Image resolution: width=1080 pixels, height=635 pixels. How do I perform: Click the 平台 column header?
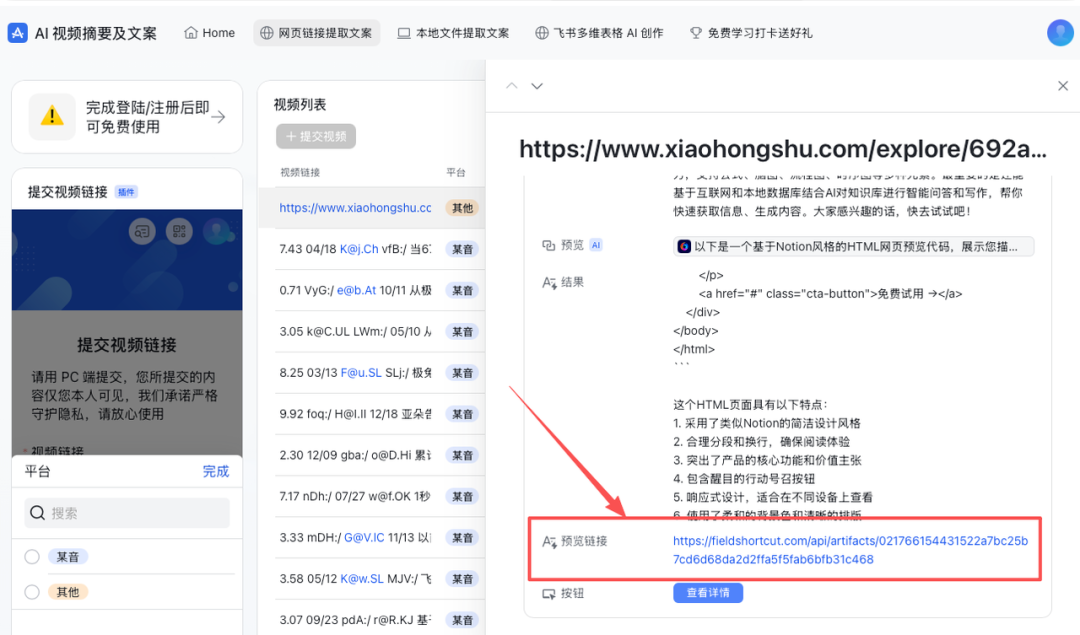(x=456, y=172)
